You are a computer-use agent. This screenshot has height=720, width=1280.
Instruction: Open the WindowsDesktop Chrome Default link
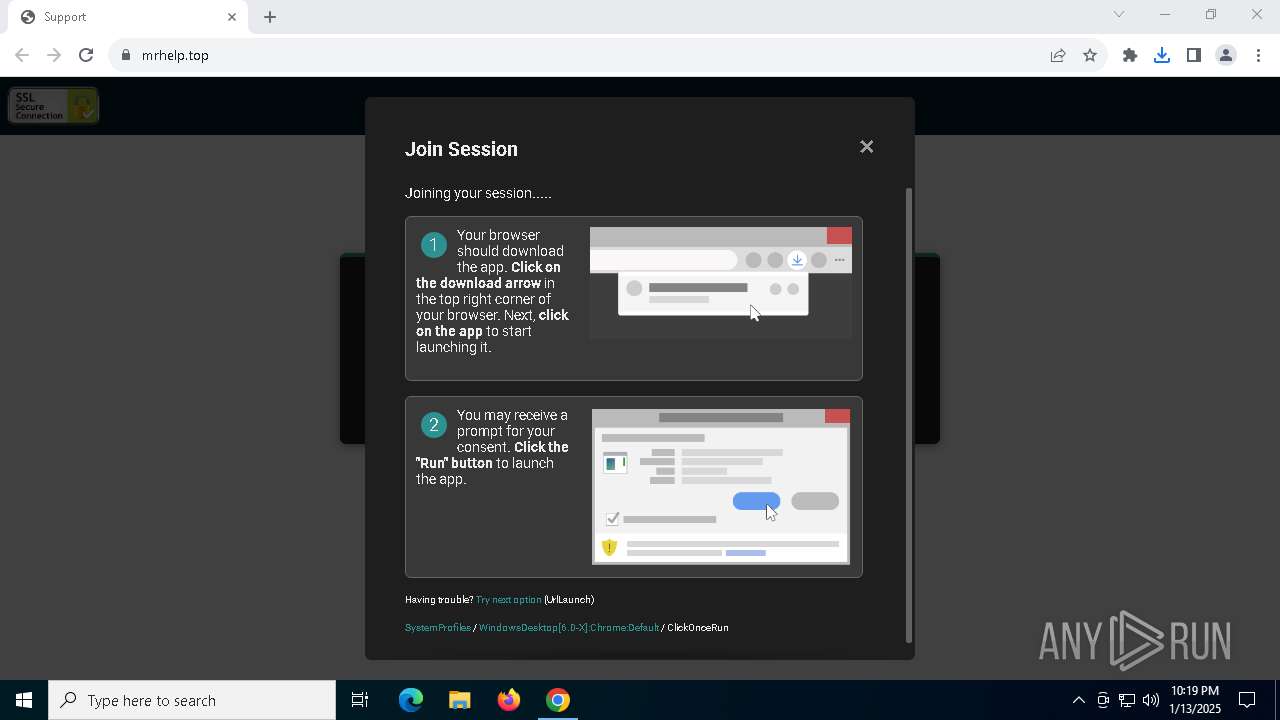[x=568, y=628]
